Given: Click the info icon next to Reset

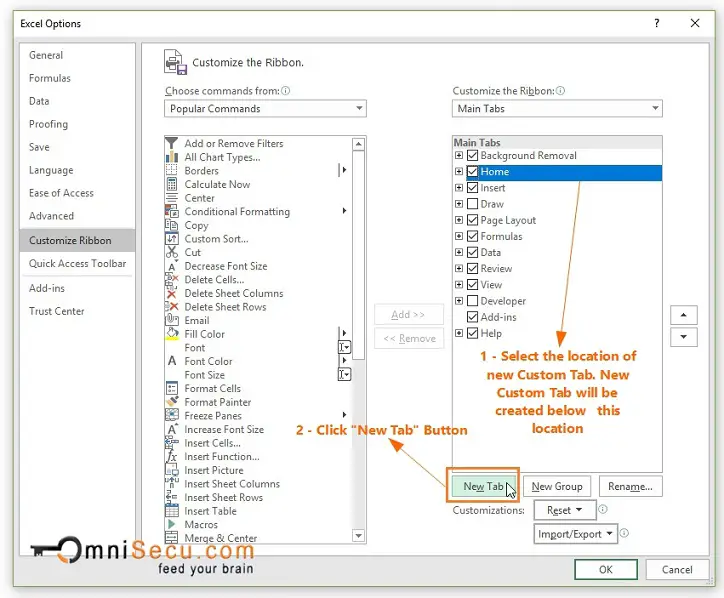Looking at the screenshot, I should pos(603,509).
